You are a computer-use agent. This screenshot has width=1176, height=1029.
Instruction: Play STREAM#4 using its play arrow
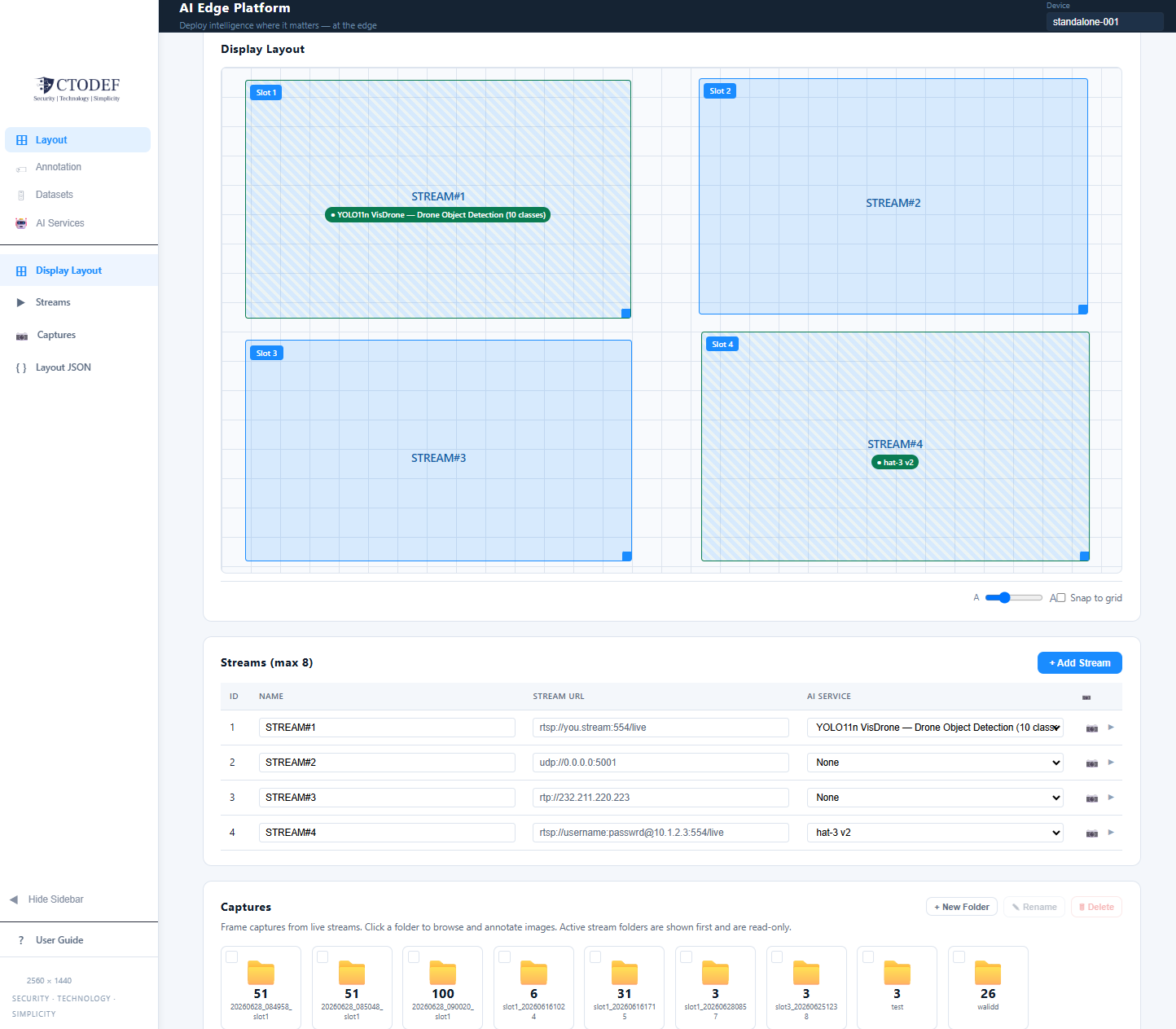tap(1111, 833)
